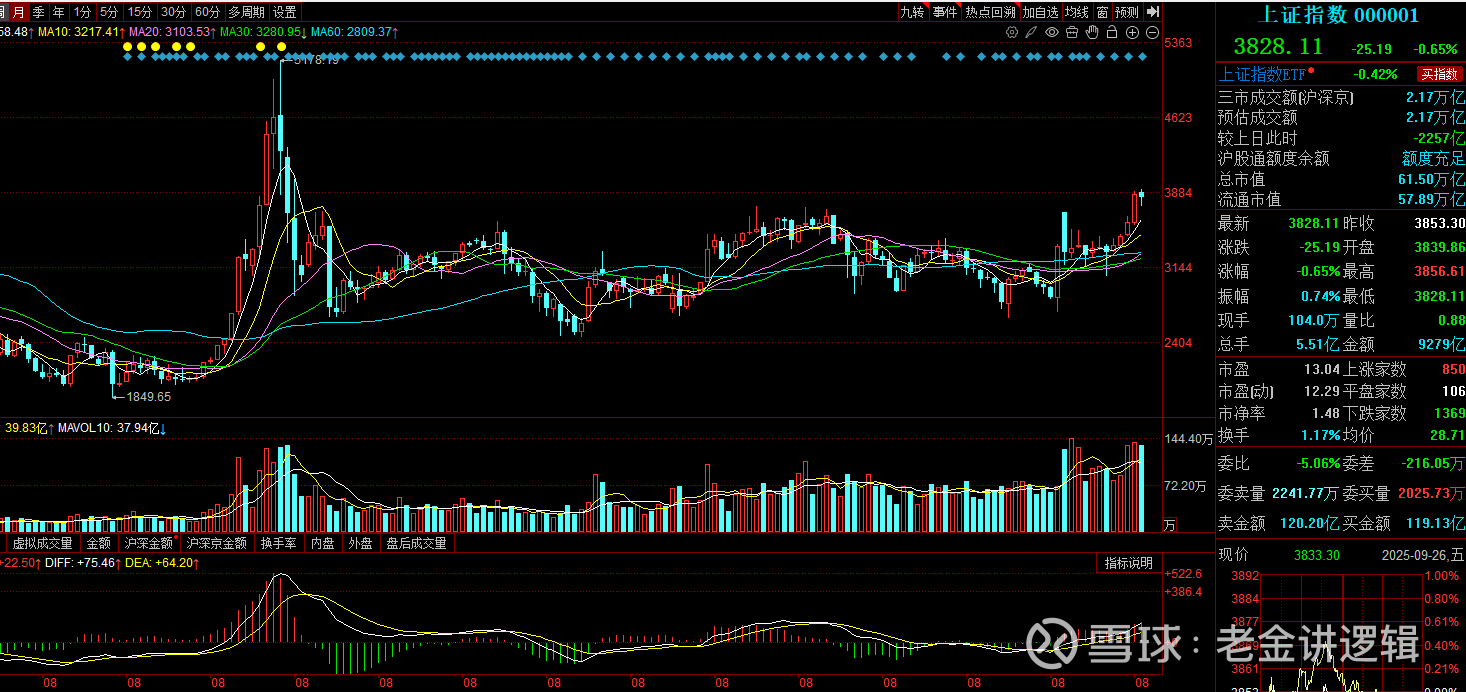Select the 15分 period tab

point(140,12)
